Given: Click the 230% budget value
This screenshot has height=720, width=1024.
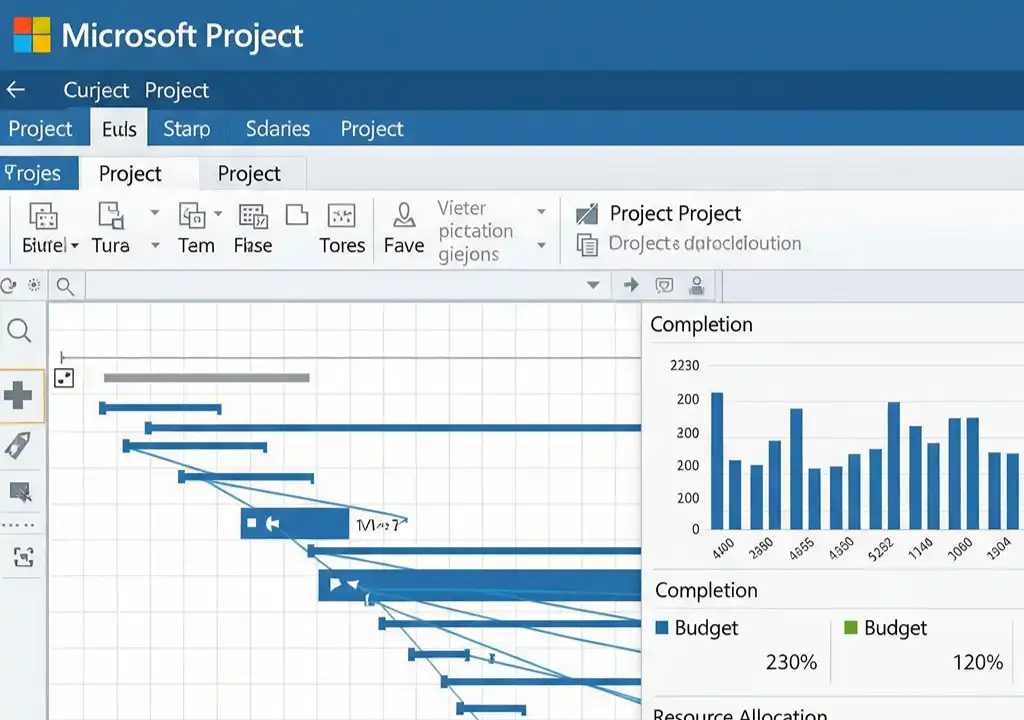Looking at the screenshot, I should [x=792, y=662].
